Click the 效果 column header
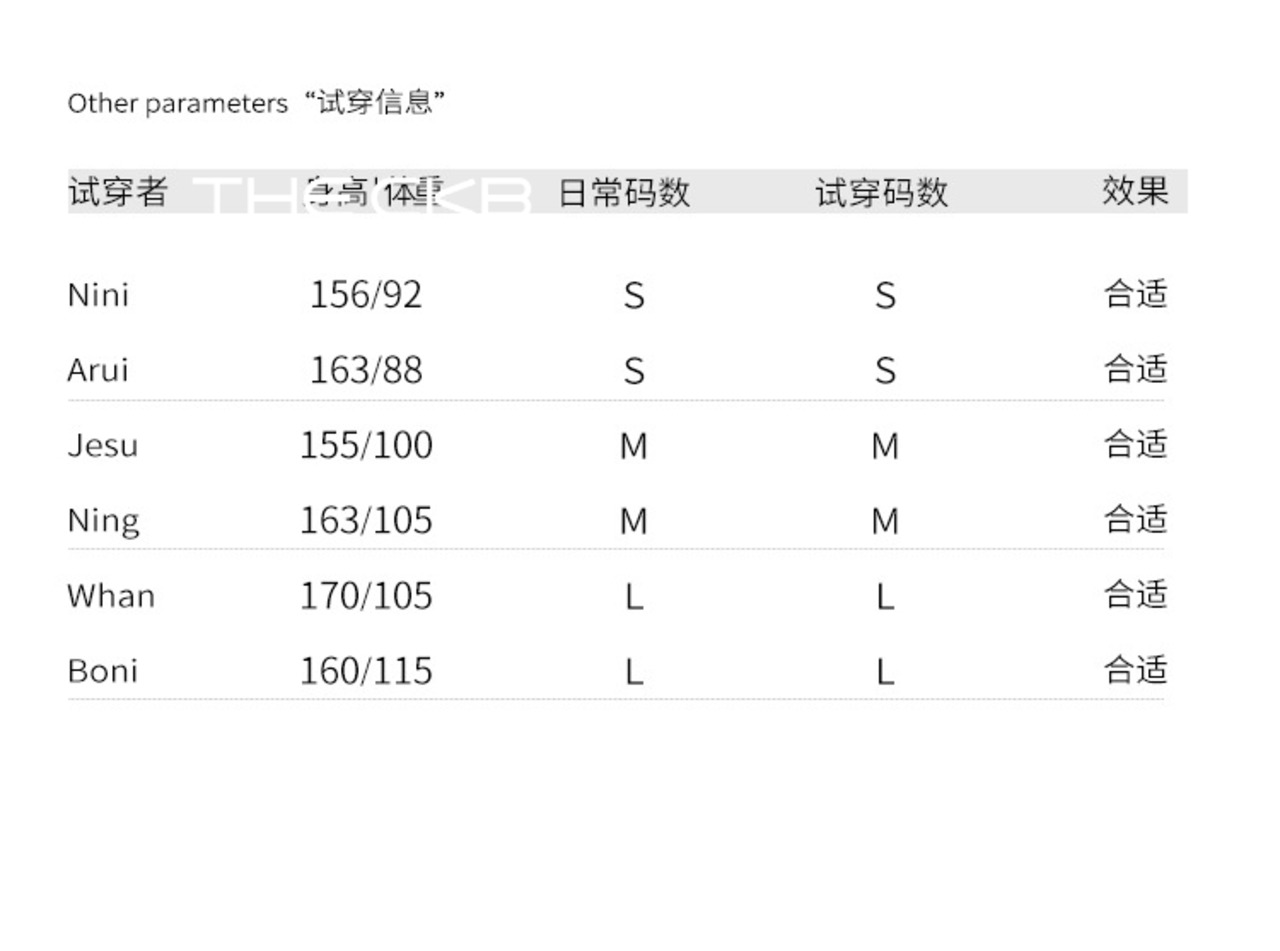This screenshot has height=951, width=1280. pyautogui.click(x=1135, y=190)
